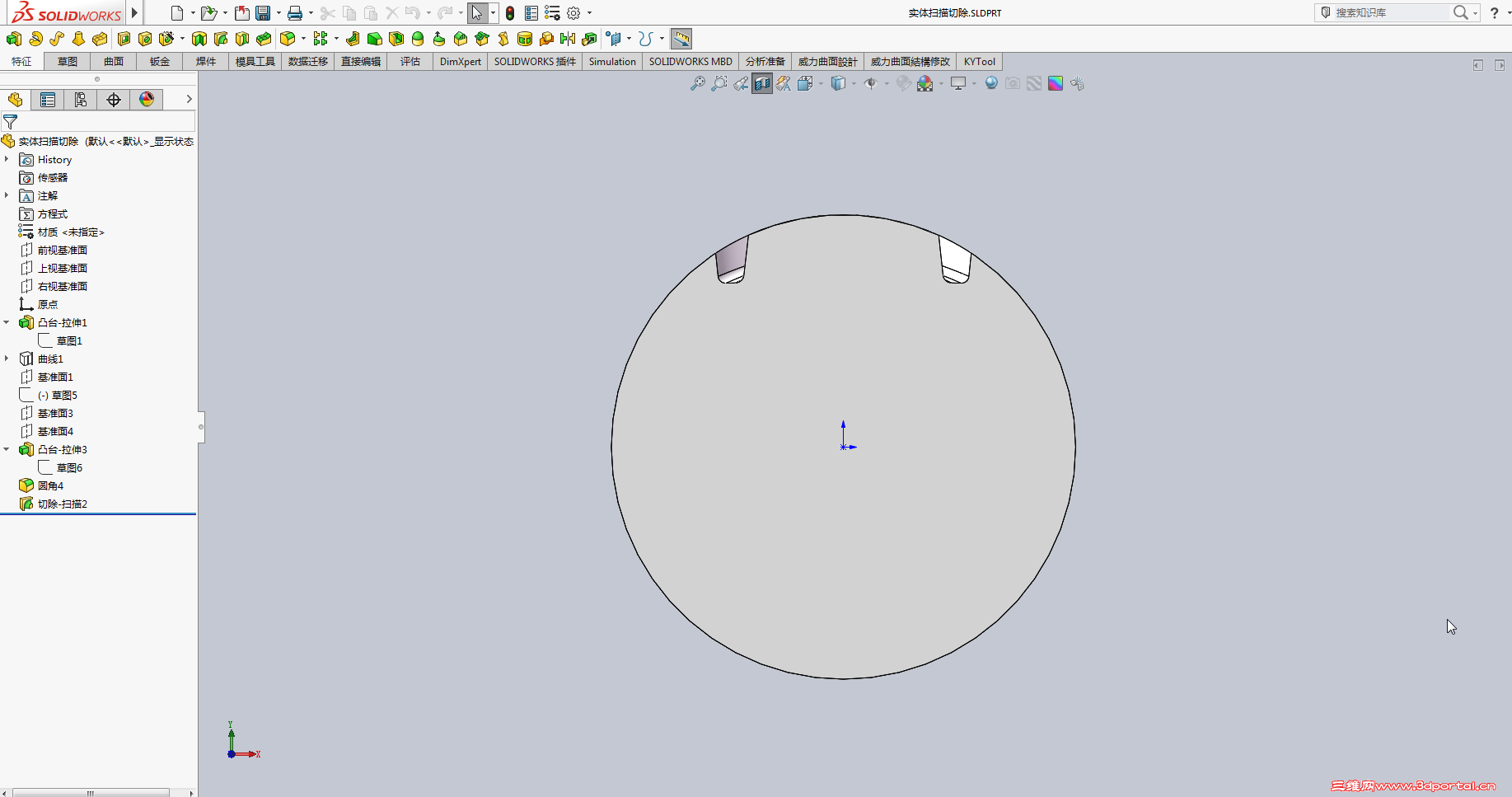
Task: Open the 评估 tab
Action: click(410, 62)
